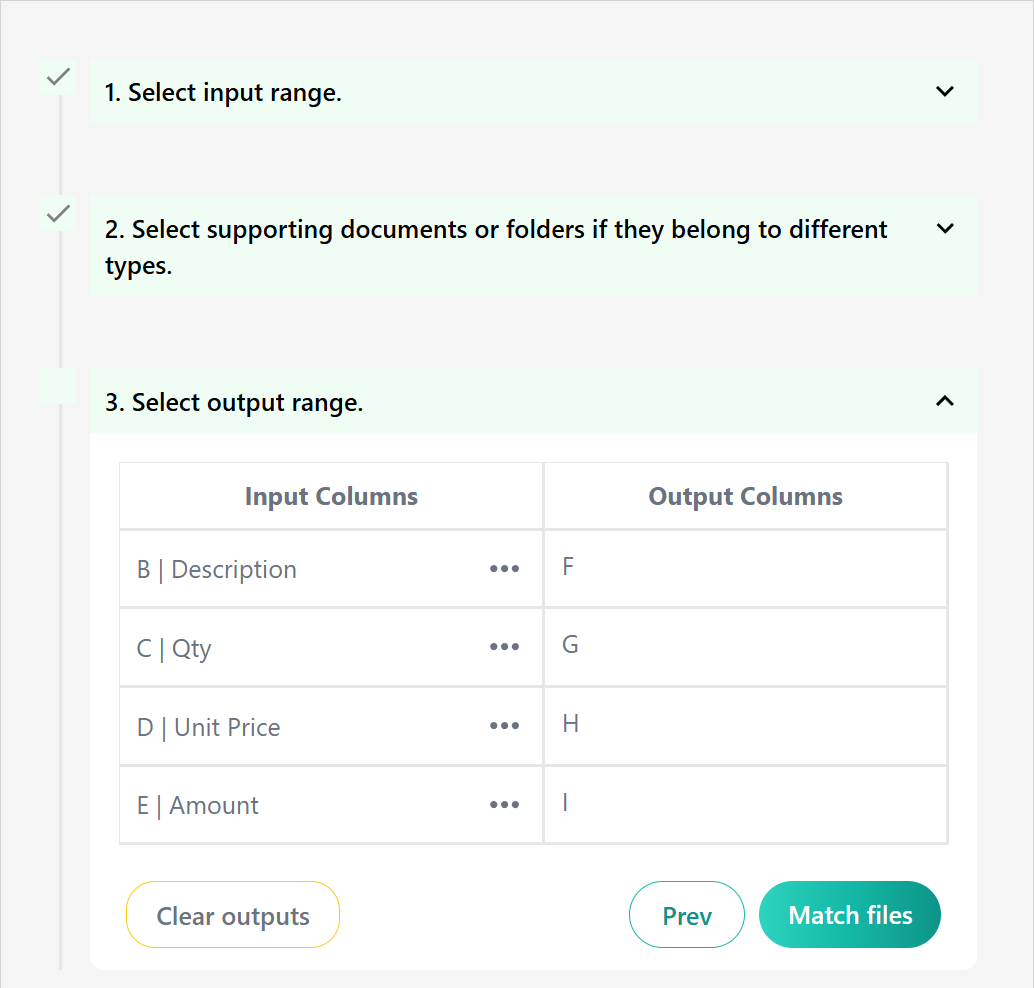
Task: Click step 2 completed checkmark icon
Action: point(59,213)
